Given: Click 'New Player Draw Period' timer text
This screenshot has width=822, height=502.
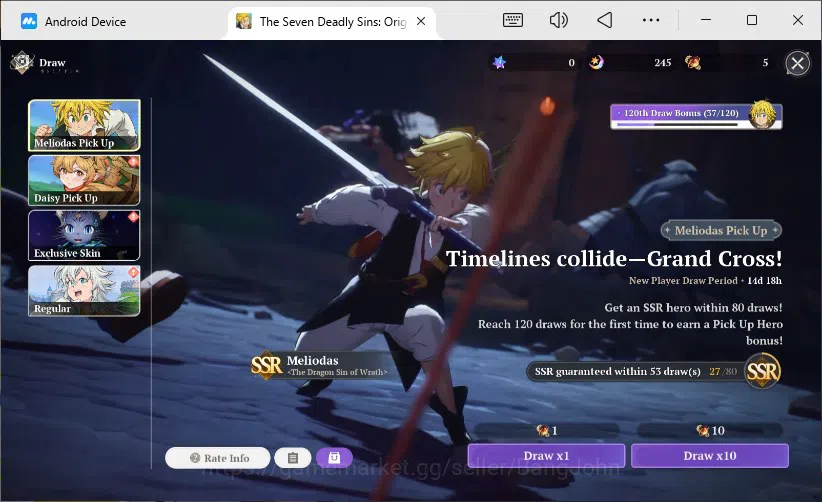Looking at the screenshot, I should (x=705, y=280).
